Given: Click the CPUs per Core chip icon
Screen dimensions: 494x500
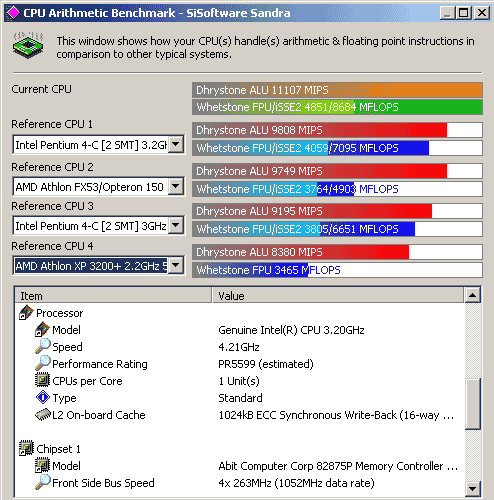Looking at the screenshot, I should tap(42, 380).
